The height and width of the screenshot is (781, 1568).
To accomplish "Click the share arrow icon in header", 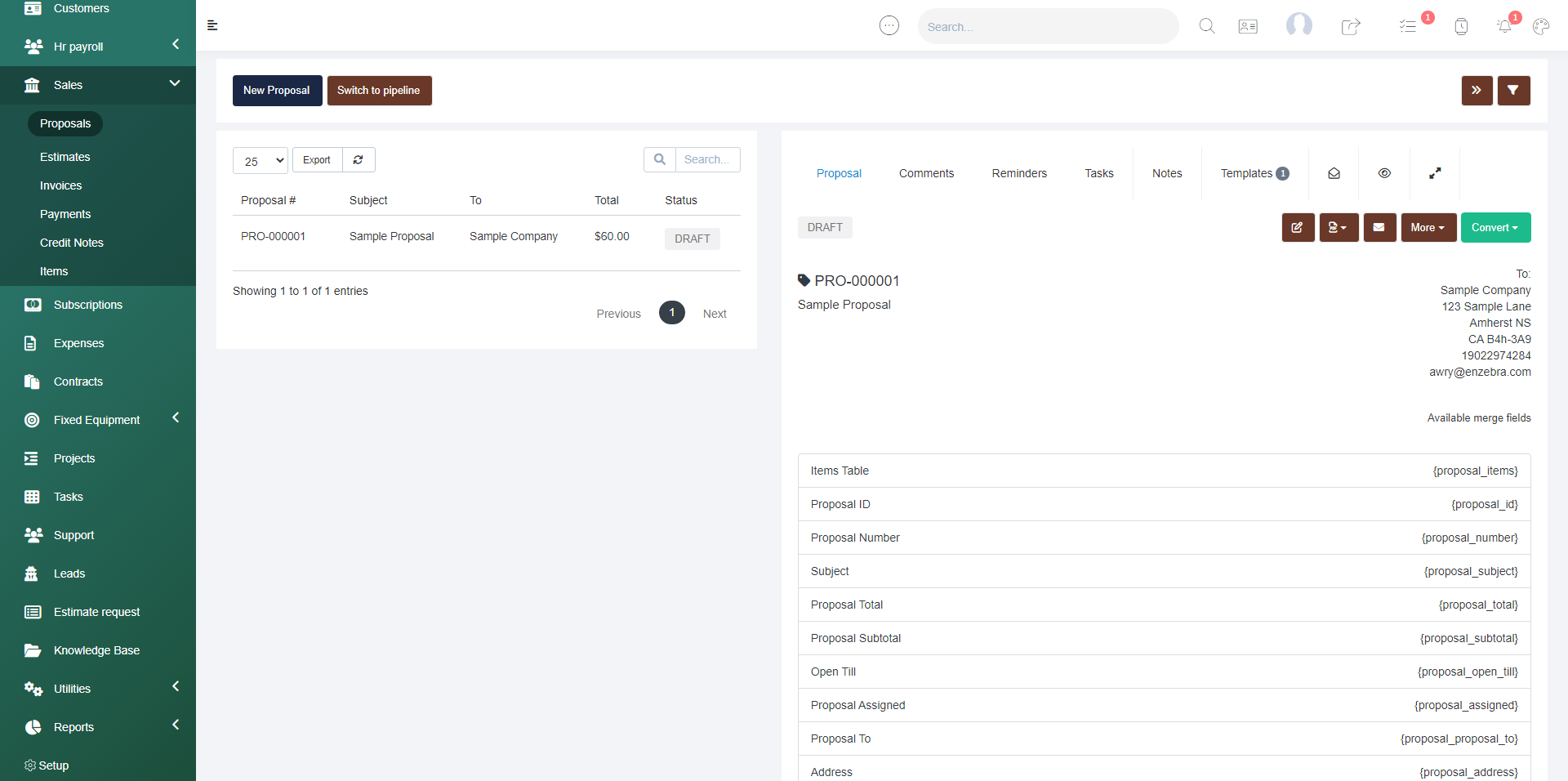I will [x=1351, y=26].
